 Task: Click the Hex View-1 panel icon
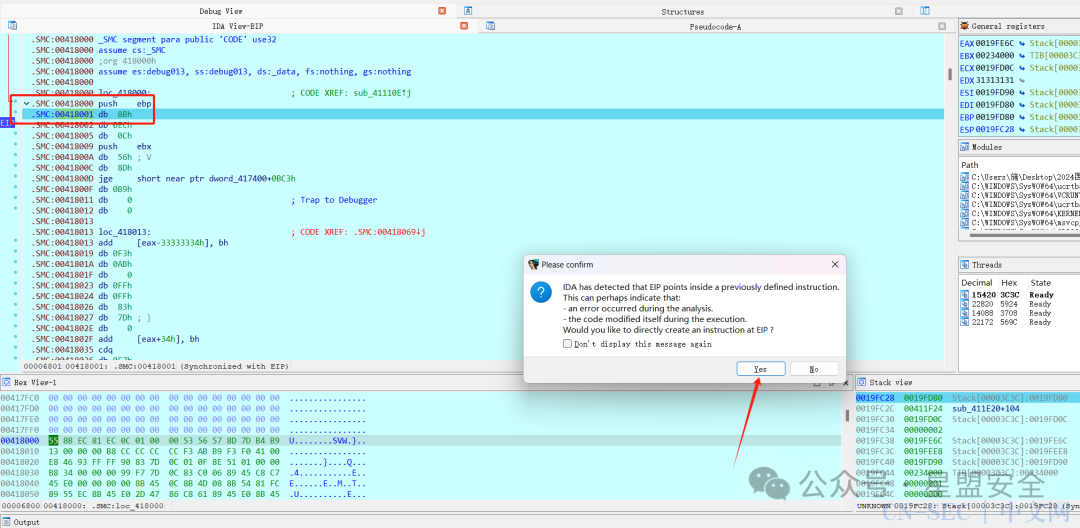pos(6,382)
